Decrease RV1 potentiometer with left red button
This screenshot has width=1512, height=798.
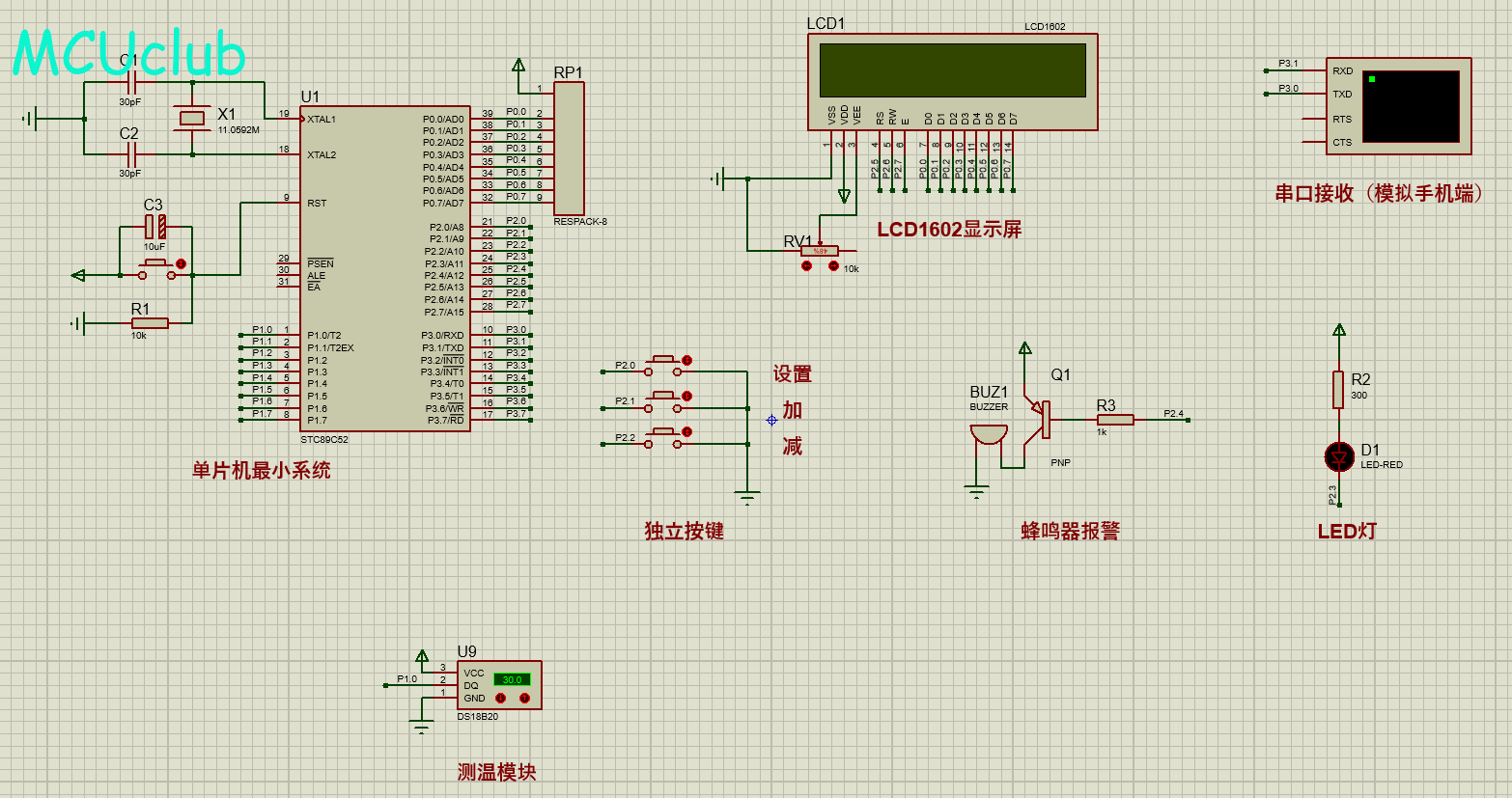807,266
